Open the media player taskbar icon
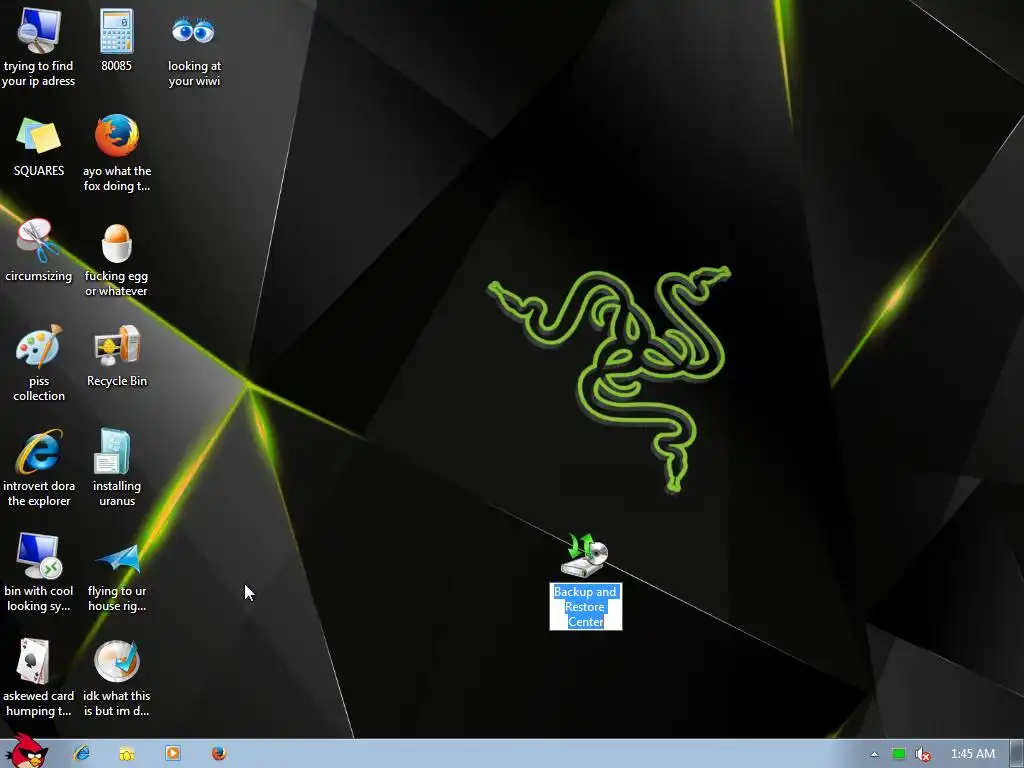Screen dimensions: 1024x768 (173, 754)
